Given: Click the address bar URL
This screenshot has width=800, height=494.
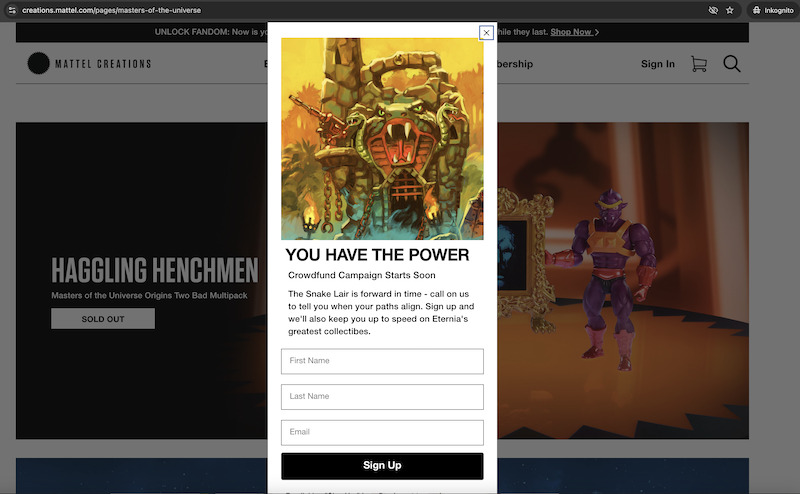Looking at the screenshot, I should [x=111, y=10].
